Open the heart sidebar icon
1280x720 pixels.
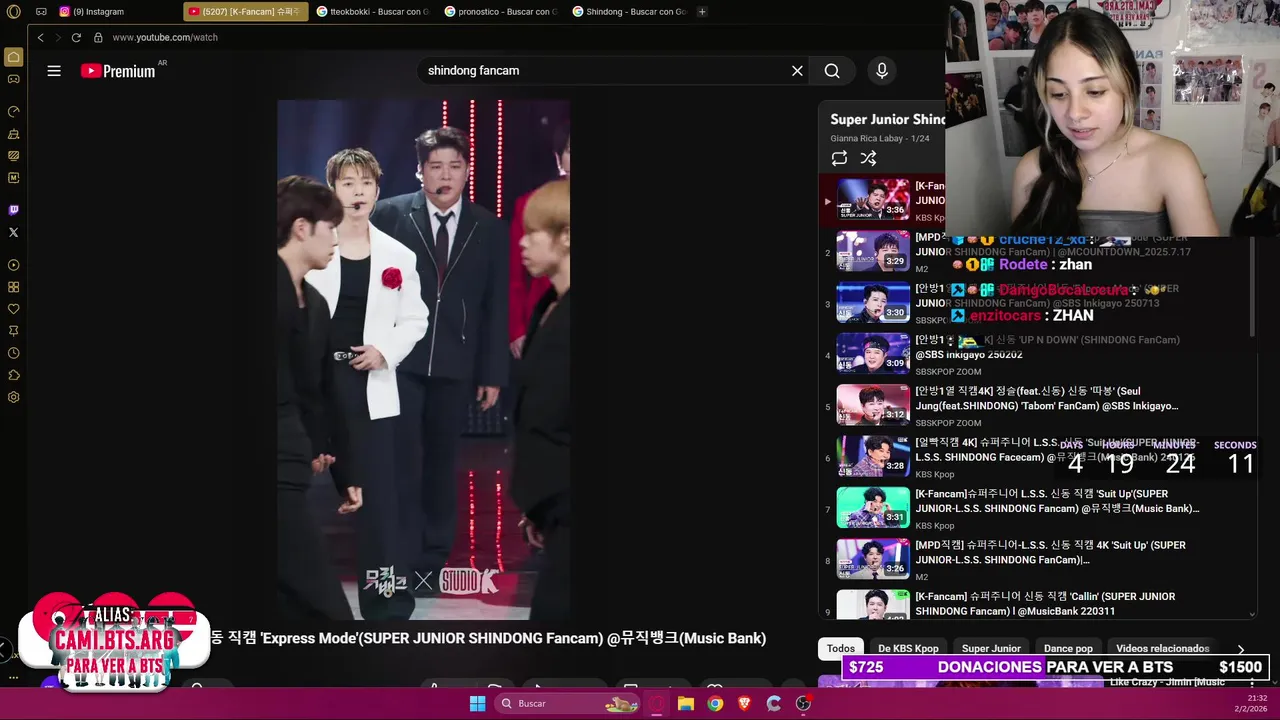[x=13, y=309]
